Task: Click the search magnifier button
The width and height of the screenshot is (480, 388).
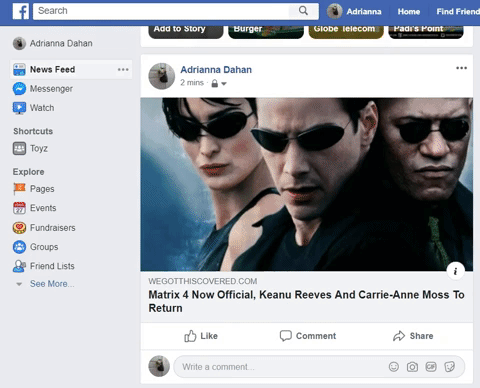Action: (x=303, y=11)
